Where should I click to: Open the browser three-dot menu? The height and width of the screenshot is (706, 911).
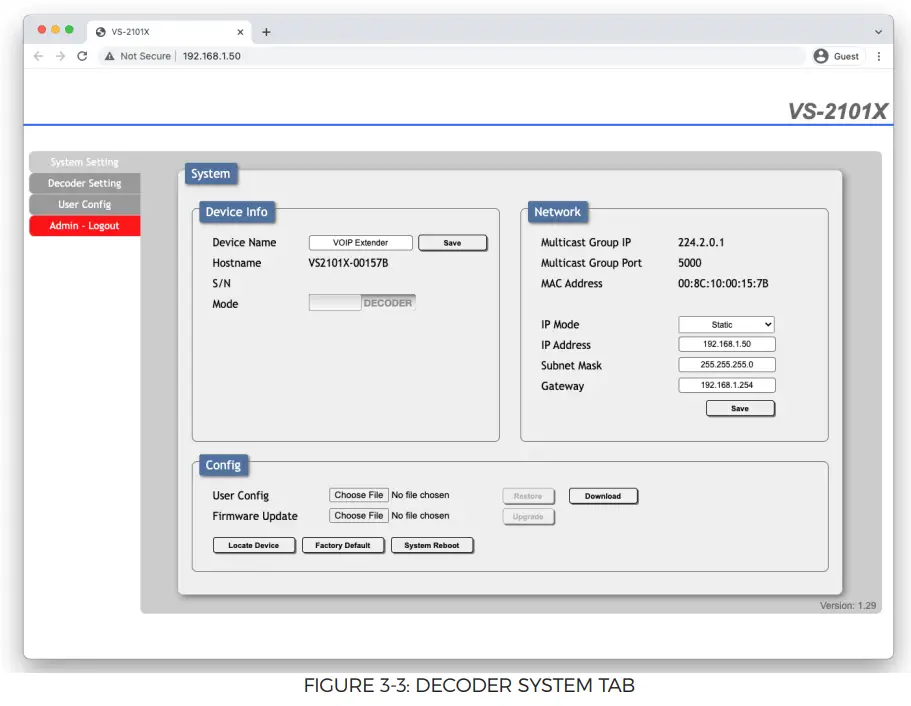pos(879,56)
